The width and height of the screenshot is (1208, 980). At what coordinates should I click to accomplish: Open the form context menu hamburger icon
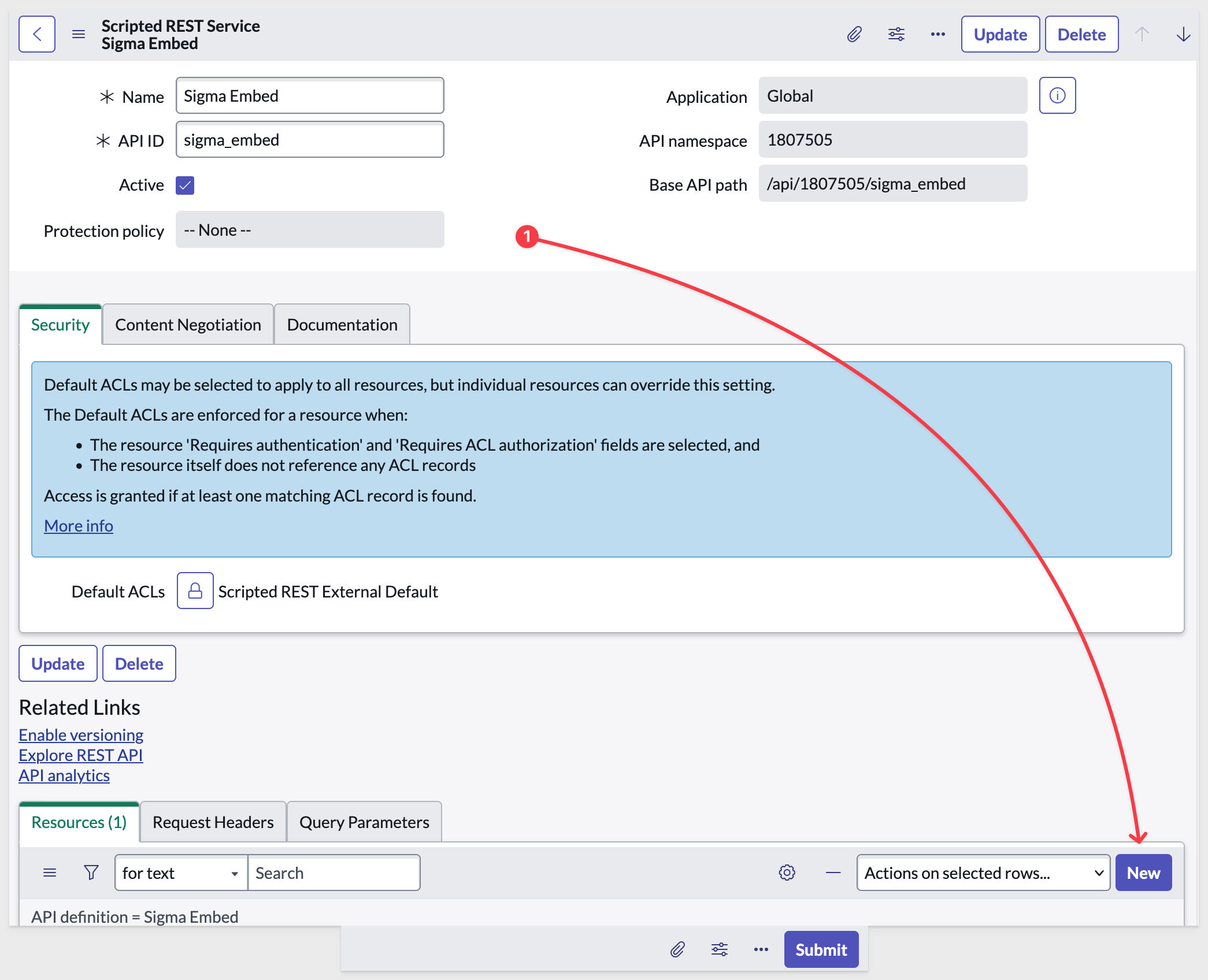tap(79, 35)
